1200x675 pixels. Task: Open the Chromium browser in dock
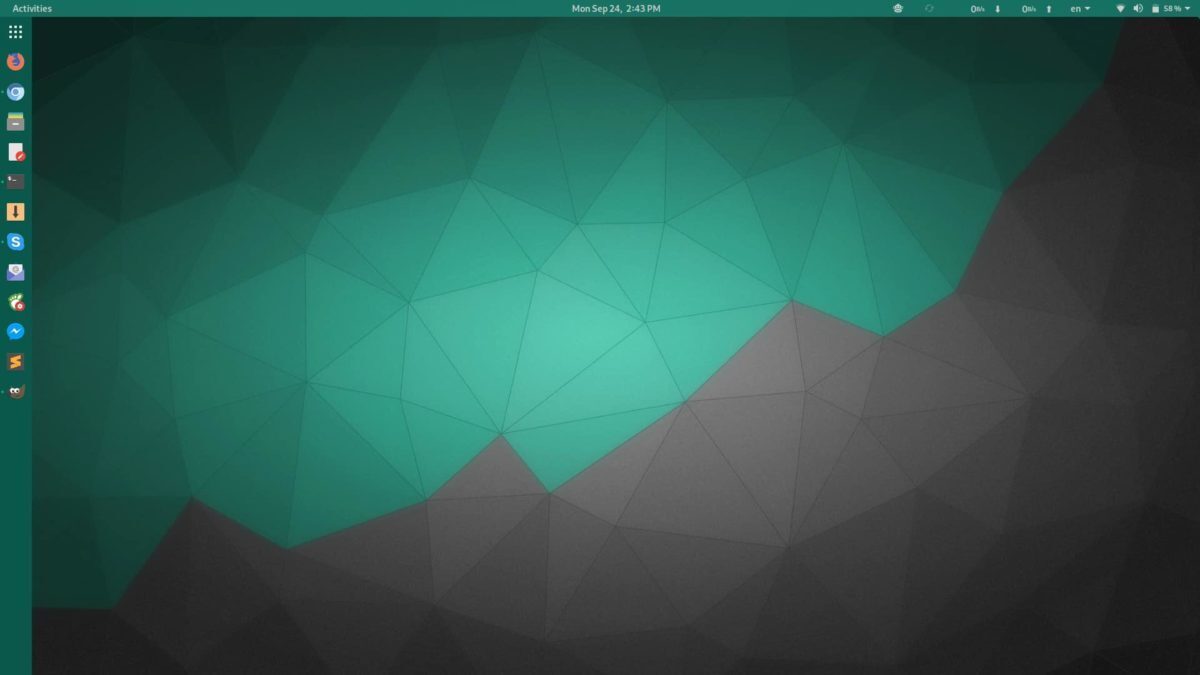coord(15,92)
